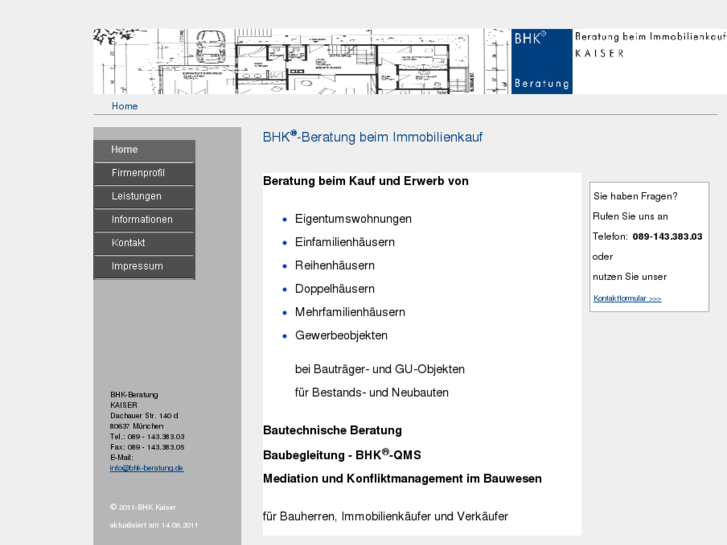Click the Doppelhäusern list item
Screen dimensions: 727x545
335,289
